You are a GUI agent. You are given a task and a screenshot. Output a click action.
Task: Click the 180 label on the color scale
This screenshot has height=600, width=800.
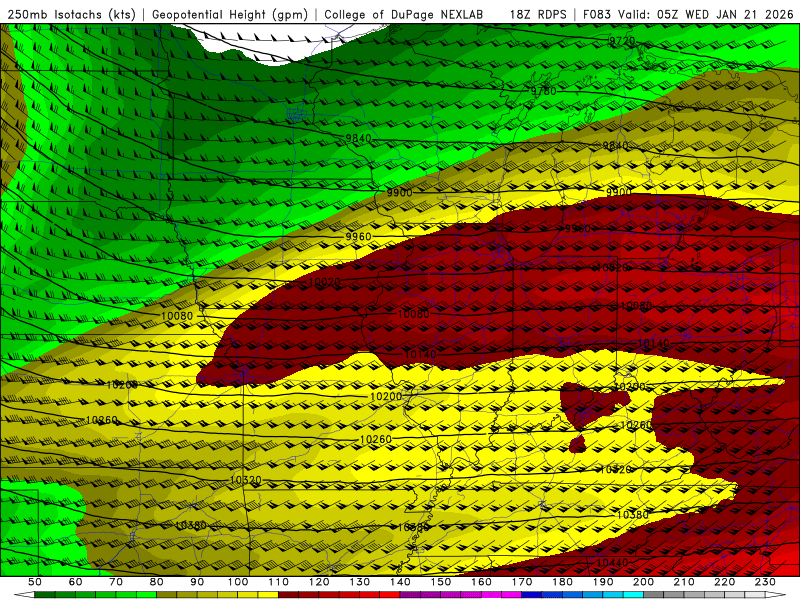click(x=563, y=582)
